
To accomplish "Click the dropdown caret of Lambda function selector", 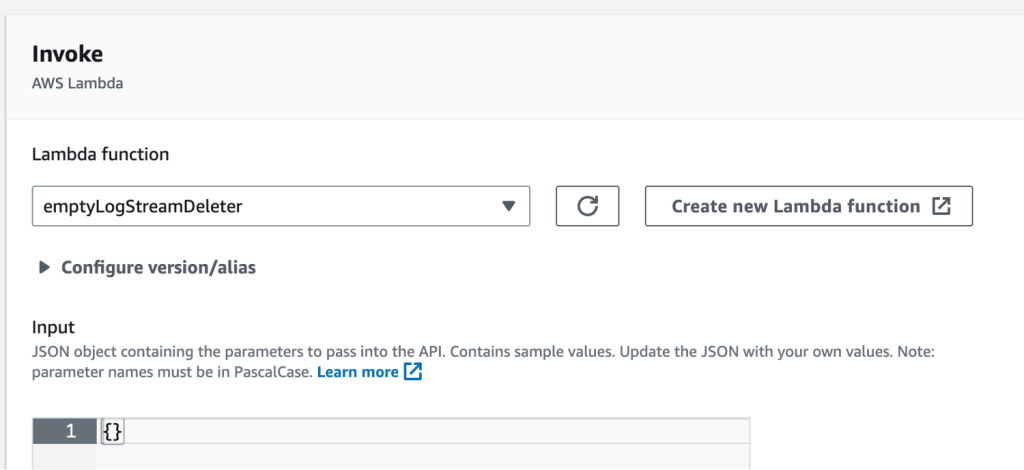I will coord(509,206).
